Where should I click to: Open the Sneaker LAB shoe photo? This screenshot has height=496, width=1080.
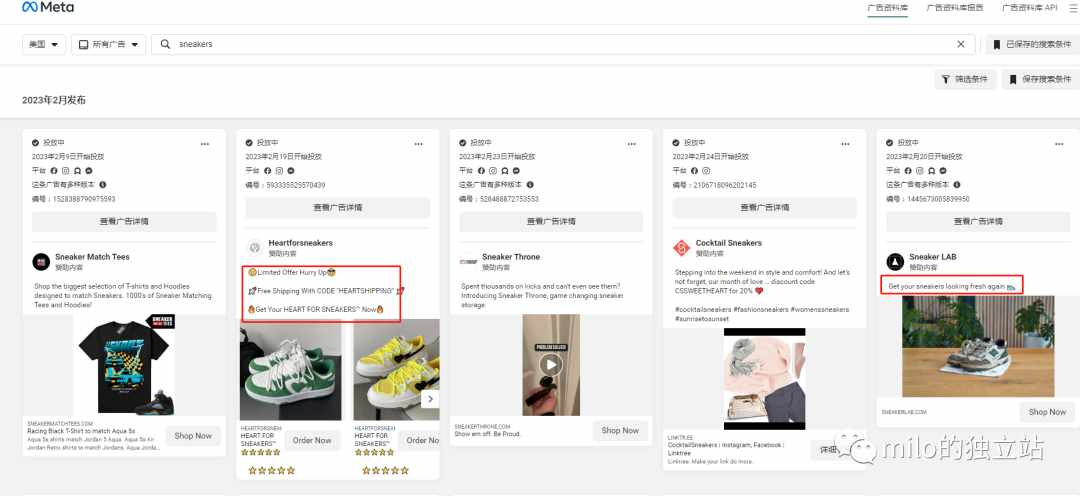(978, 347)
